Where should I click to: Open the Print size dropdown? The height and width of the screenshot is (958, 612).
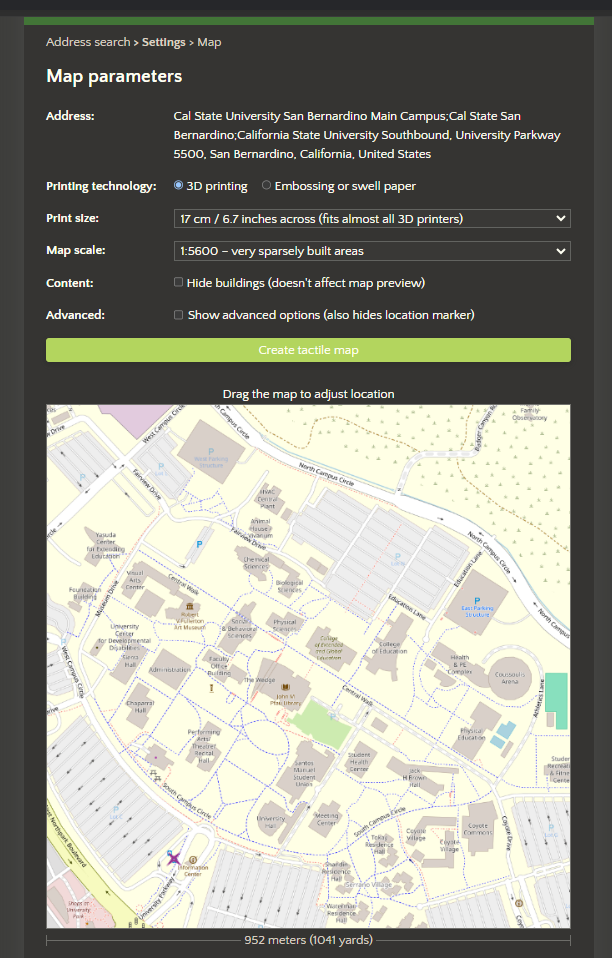372,219
